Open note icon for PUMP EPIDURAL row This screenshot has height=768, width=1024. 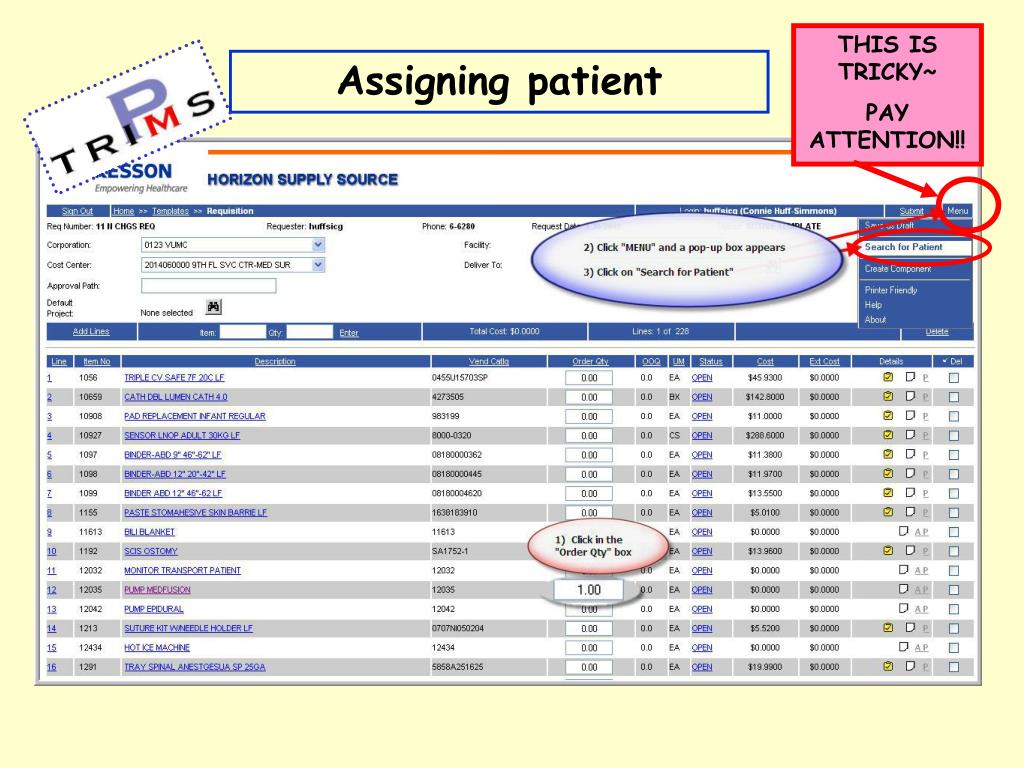coord(903,608)
